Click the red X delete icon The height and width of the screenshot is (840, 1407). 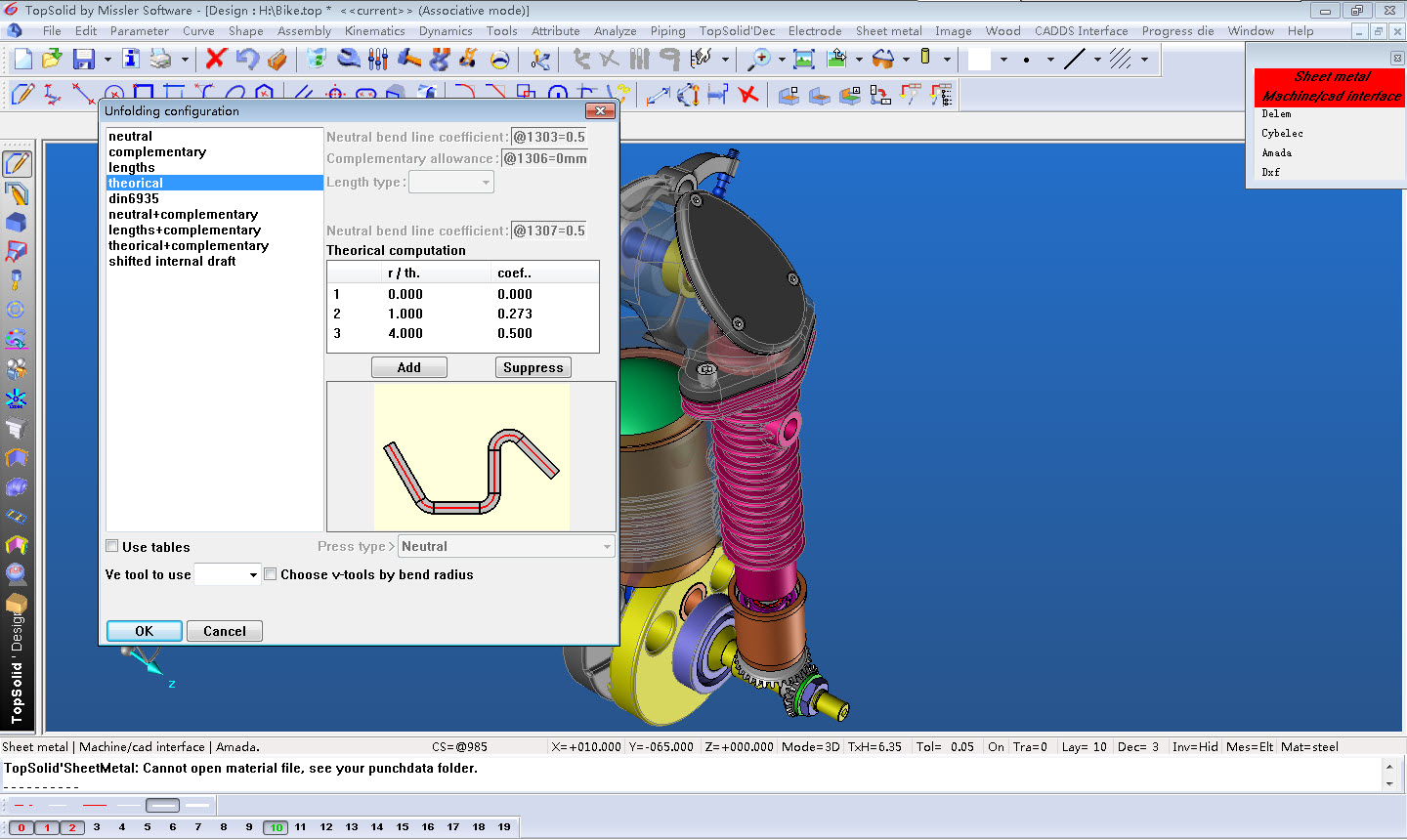tap(216, 60)
